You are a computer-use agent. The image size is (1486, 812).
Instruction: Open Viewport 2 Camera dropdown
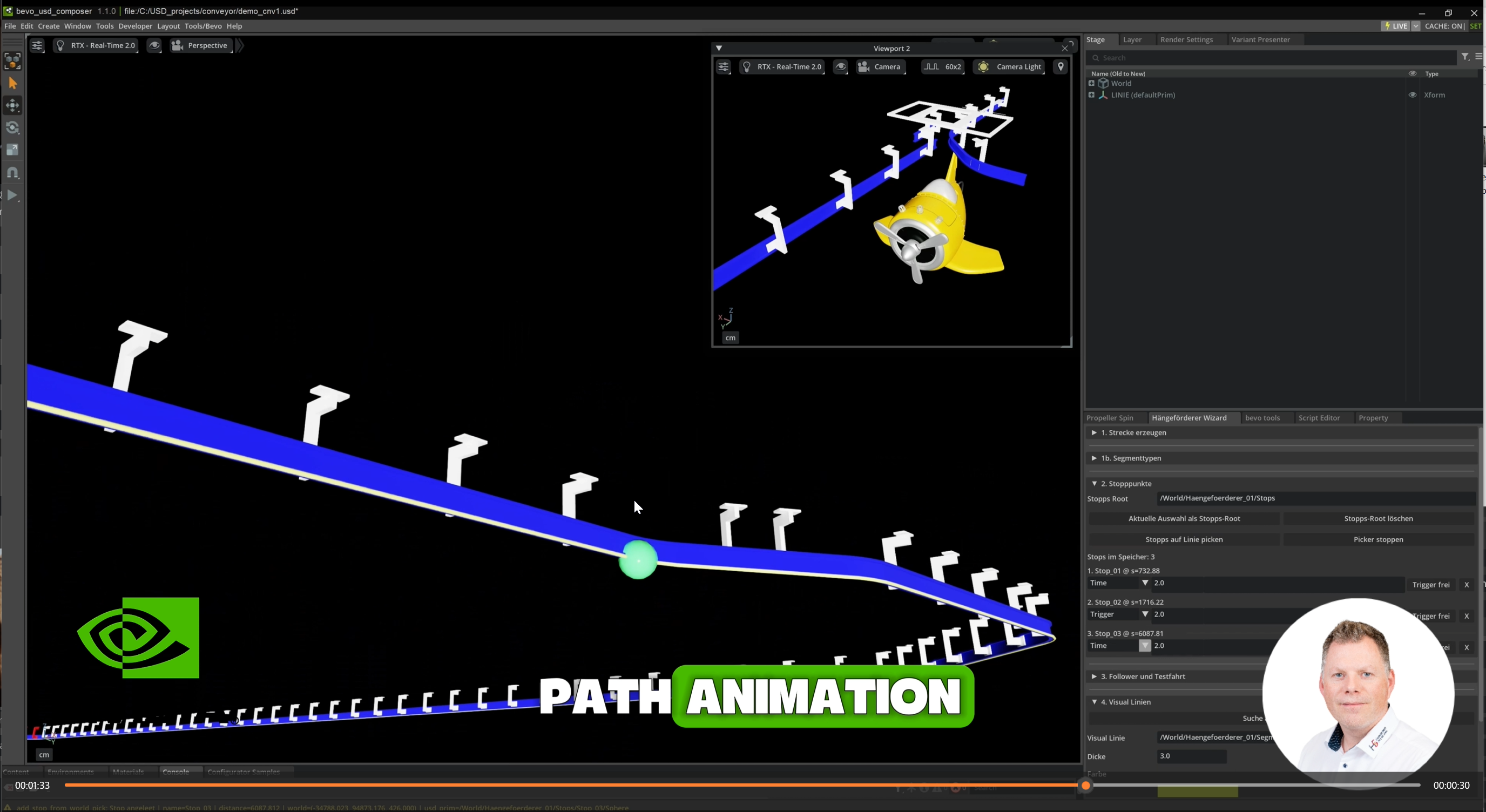pyautogui.click(x=881, y=67)
